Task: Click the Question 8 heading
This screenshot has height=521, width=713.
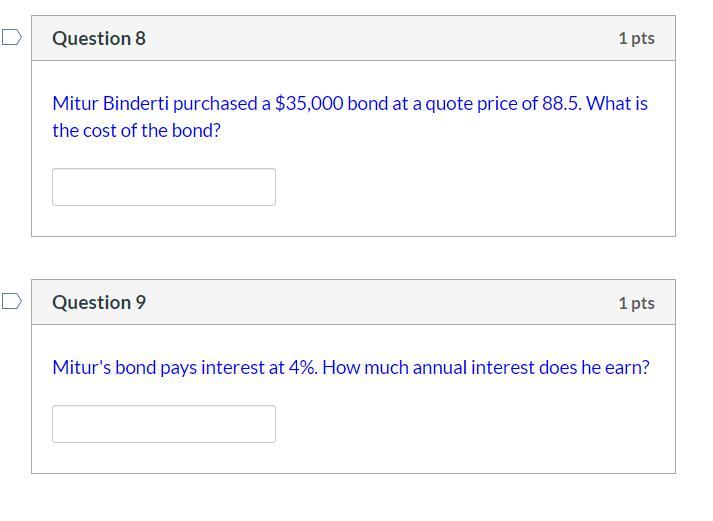Action: (99, 38)
